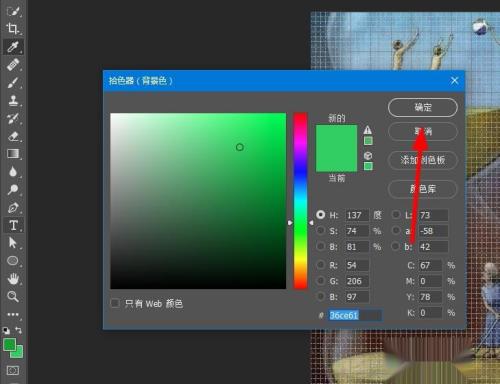The height and width of the screenshot is (384, 500).
Task: Swap foreground and background colors
Action: coord(18,330)
